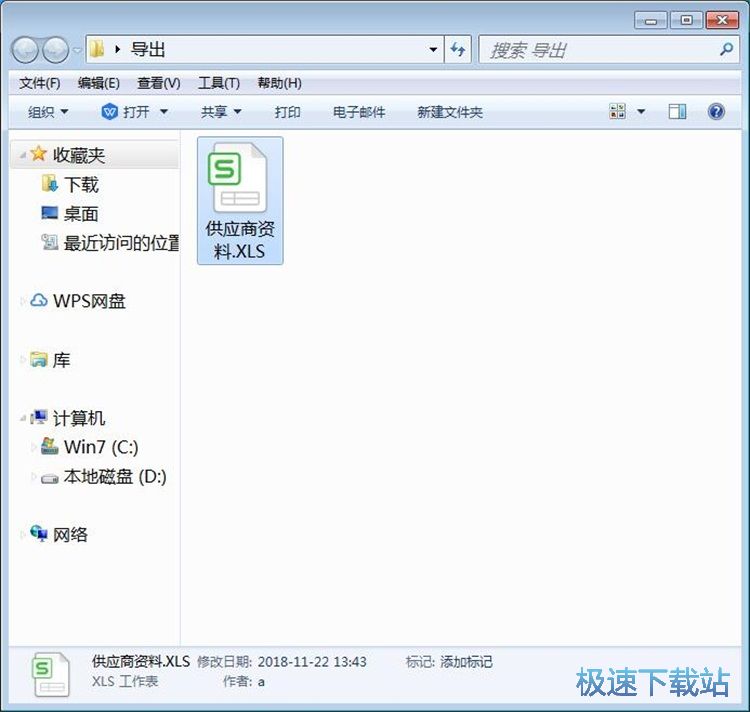Open the 编辑(E) menu

coord(99,83)
